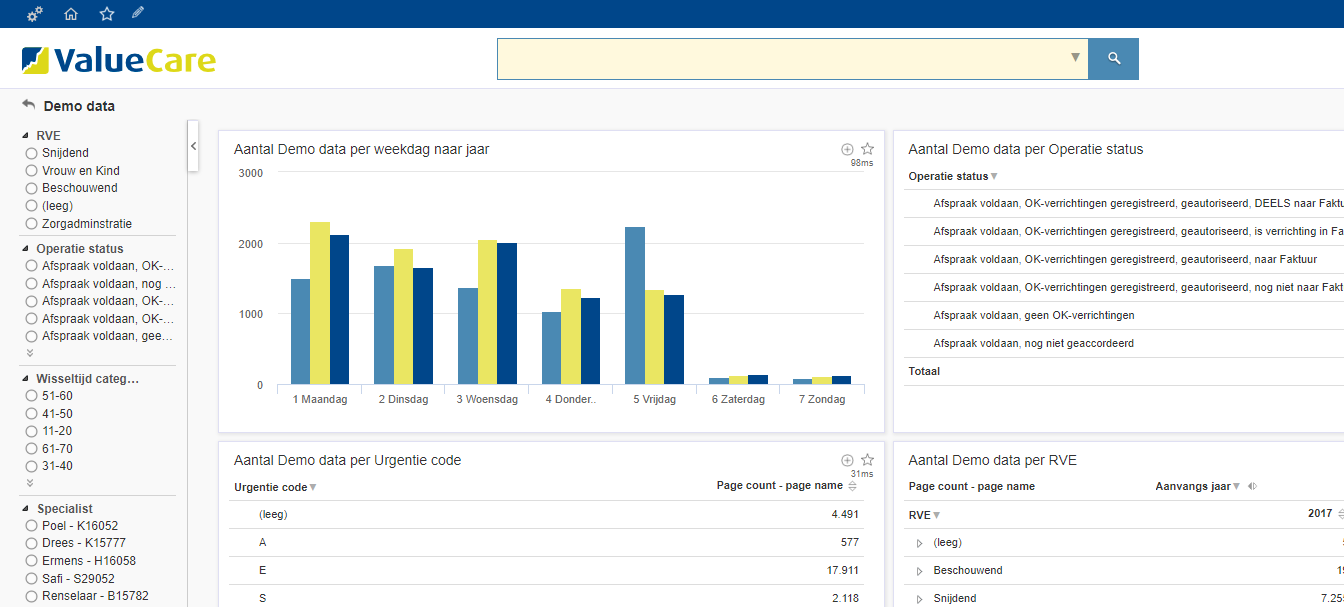Open the settings gears icon
The image size is (1344, 607).
click(35, 14)
